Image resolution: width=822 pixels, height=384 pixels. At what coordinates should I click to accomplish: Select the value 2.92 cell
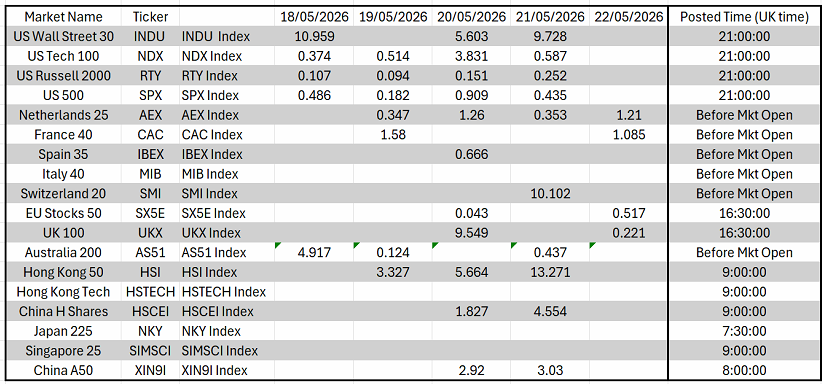coord(472,370)
